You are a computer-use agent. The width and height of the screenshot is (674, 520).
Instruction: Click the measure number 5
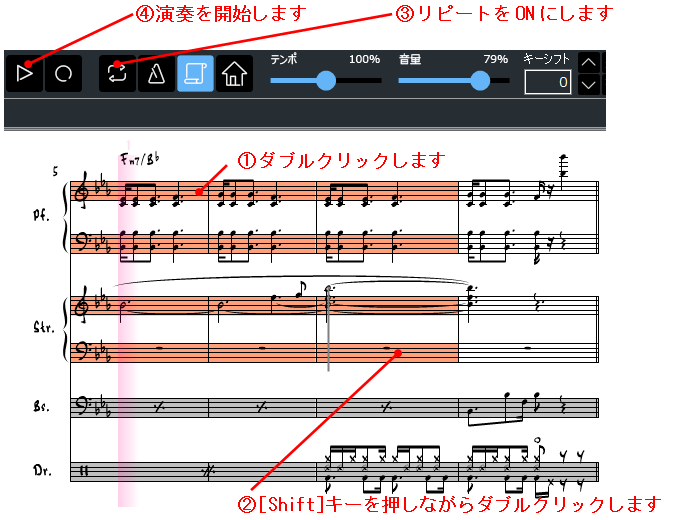tap(55, 171)
